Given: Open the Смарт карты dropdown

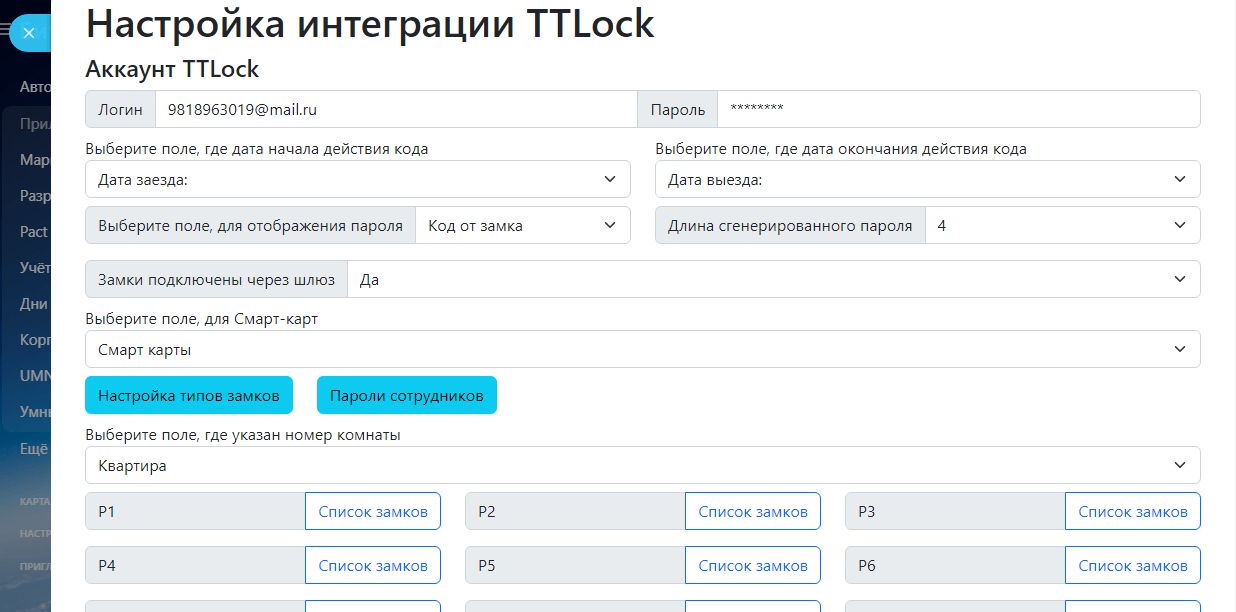Looking at the screenshot, I should point(642,350).
